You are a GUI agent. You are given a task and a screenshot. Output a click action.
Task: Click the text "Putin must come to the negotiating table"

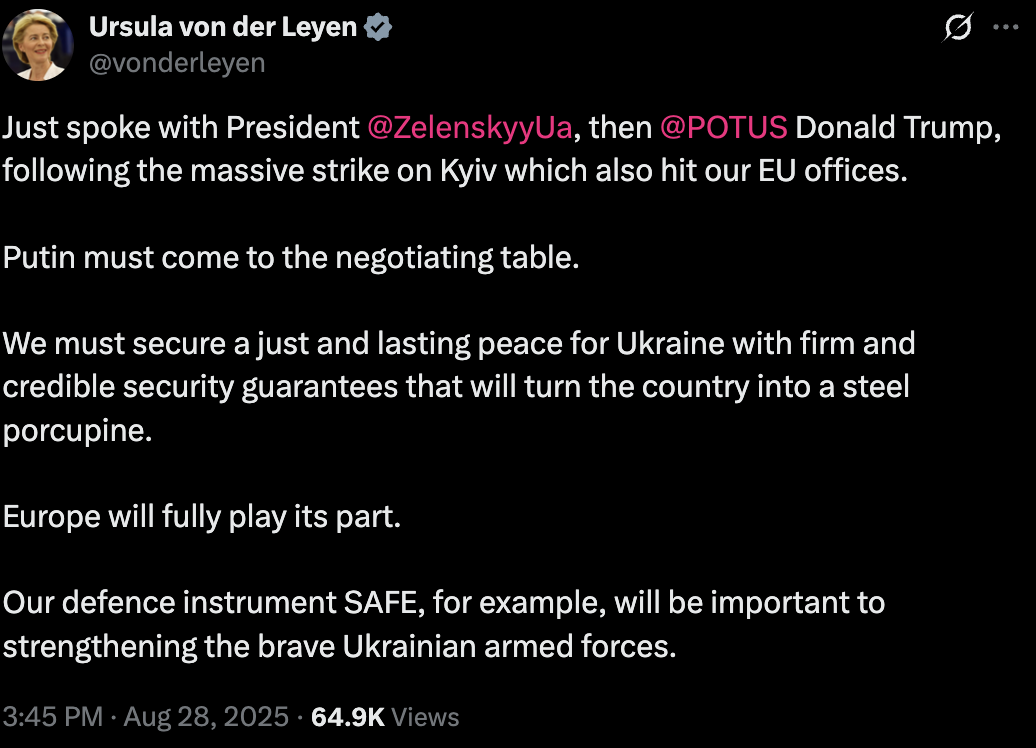291,257
